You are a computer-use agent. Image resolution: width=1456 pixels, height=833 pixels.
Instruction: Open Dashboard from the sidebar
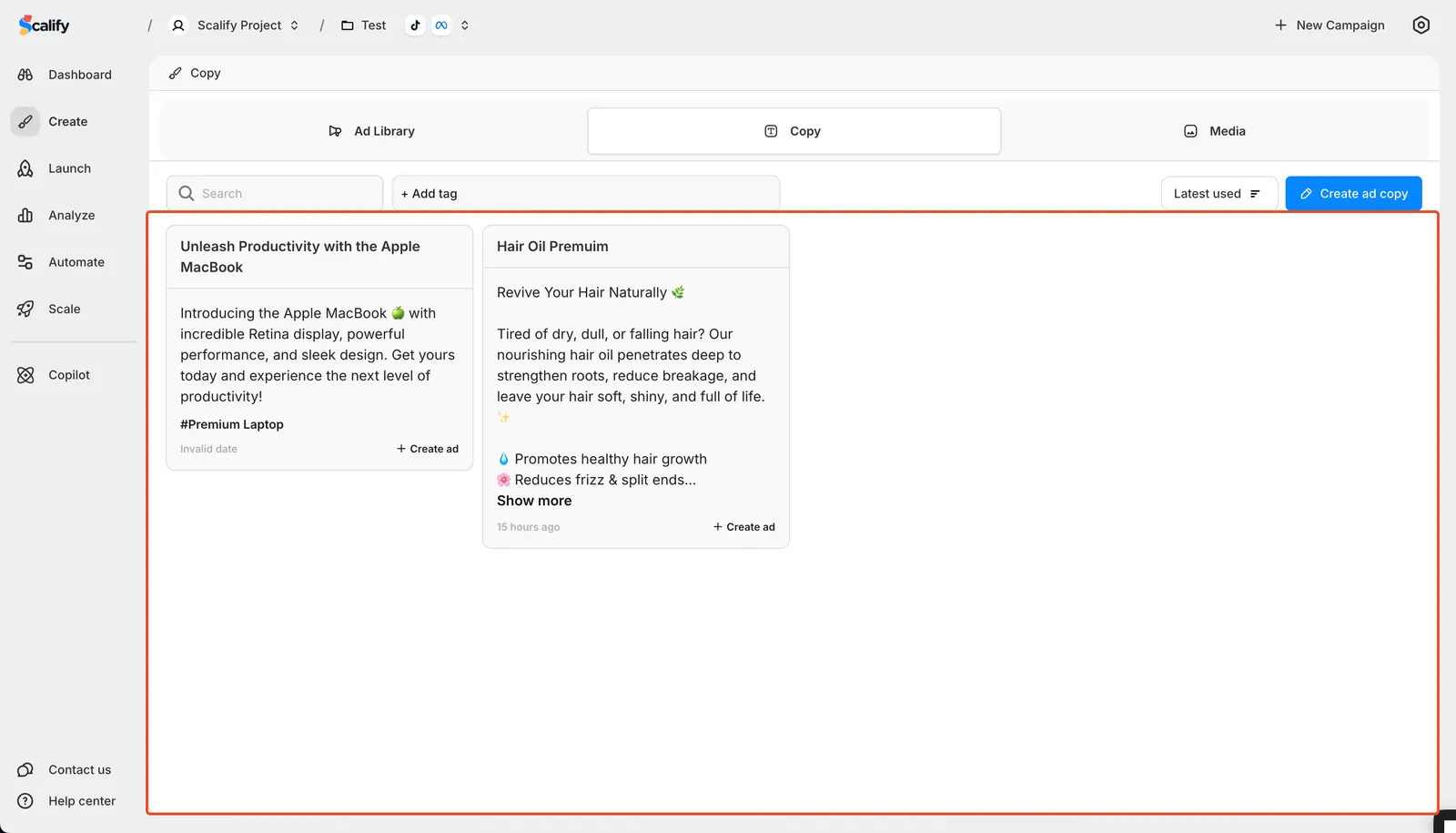[x=79, y=75]
